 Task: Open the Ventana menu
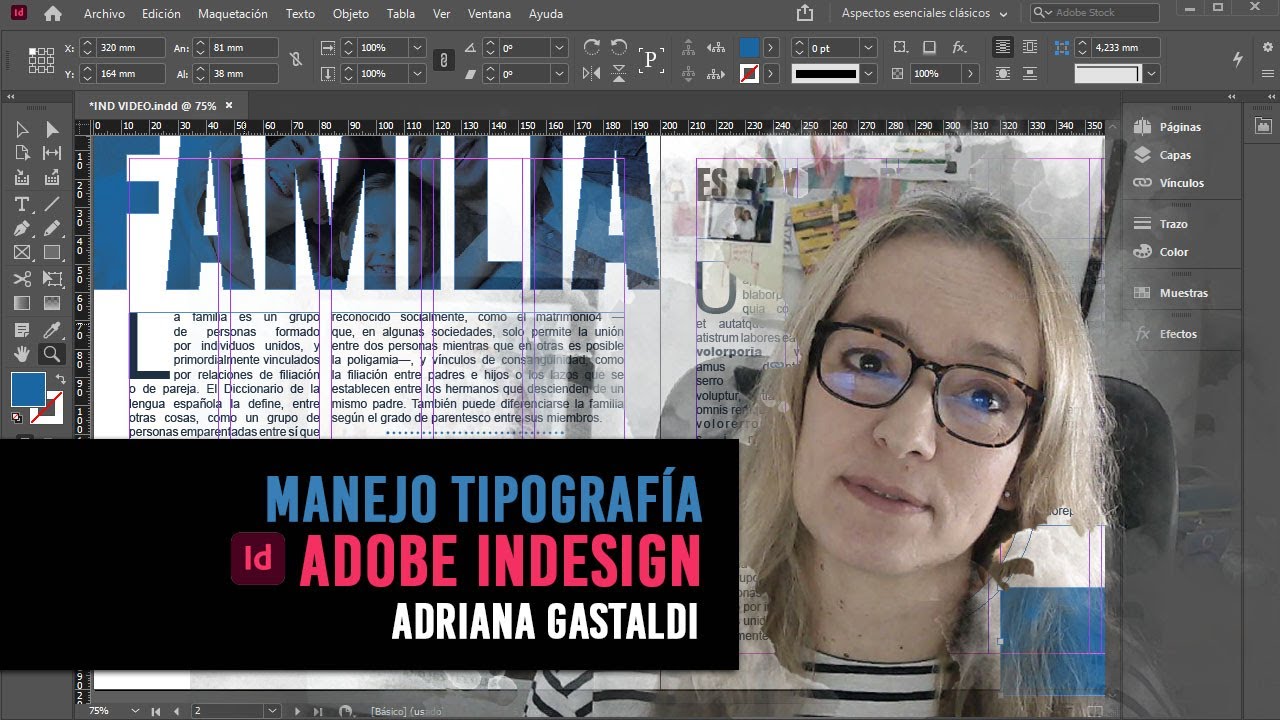(489, 14)
